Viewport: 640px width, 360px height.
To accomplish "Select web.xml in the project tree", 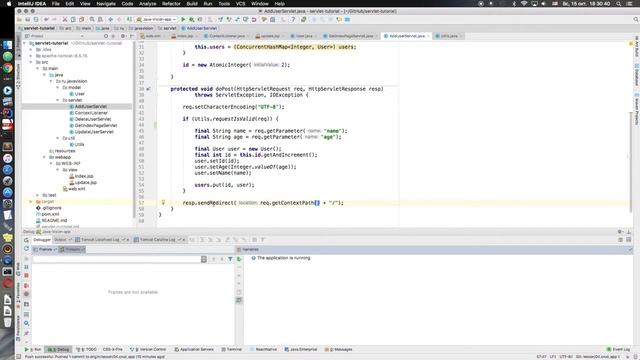I will [x=77, y=189].
